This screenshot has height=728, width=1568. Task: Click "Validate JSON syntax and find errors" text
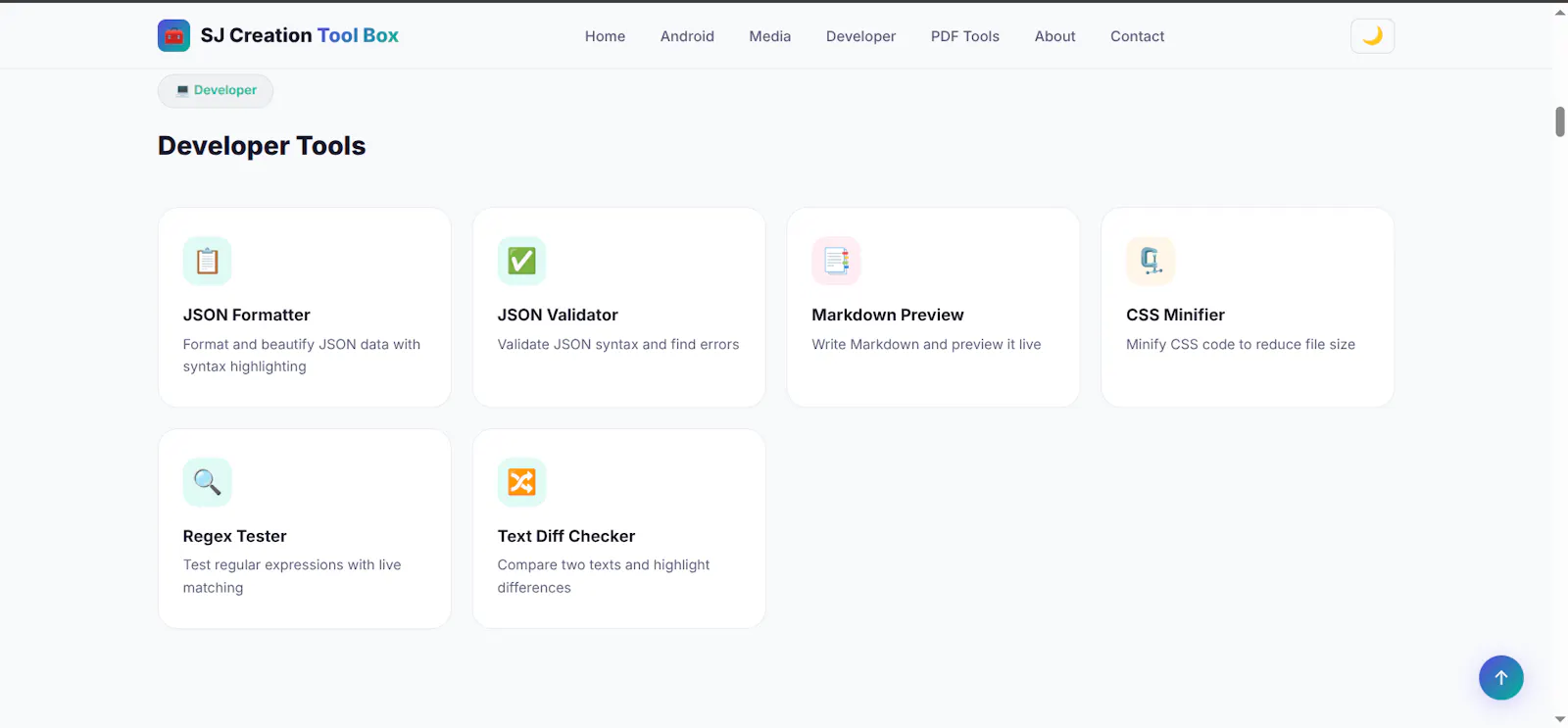coord(617,344)
